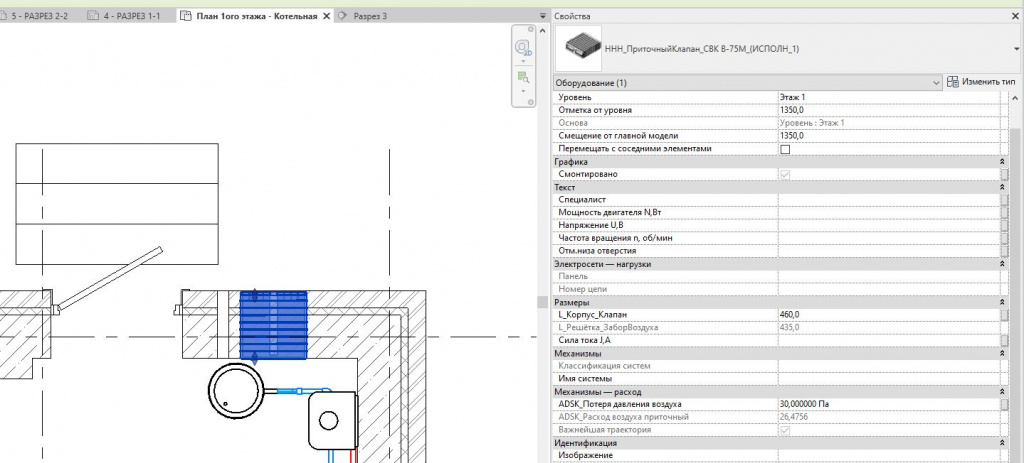Click associate parameter button for Напряжение U,В
The width and height of the screenshot is (1024, 463).
(1004, 225)
